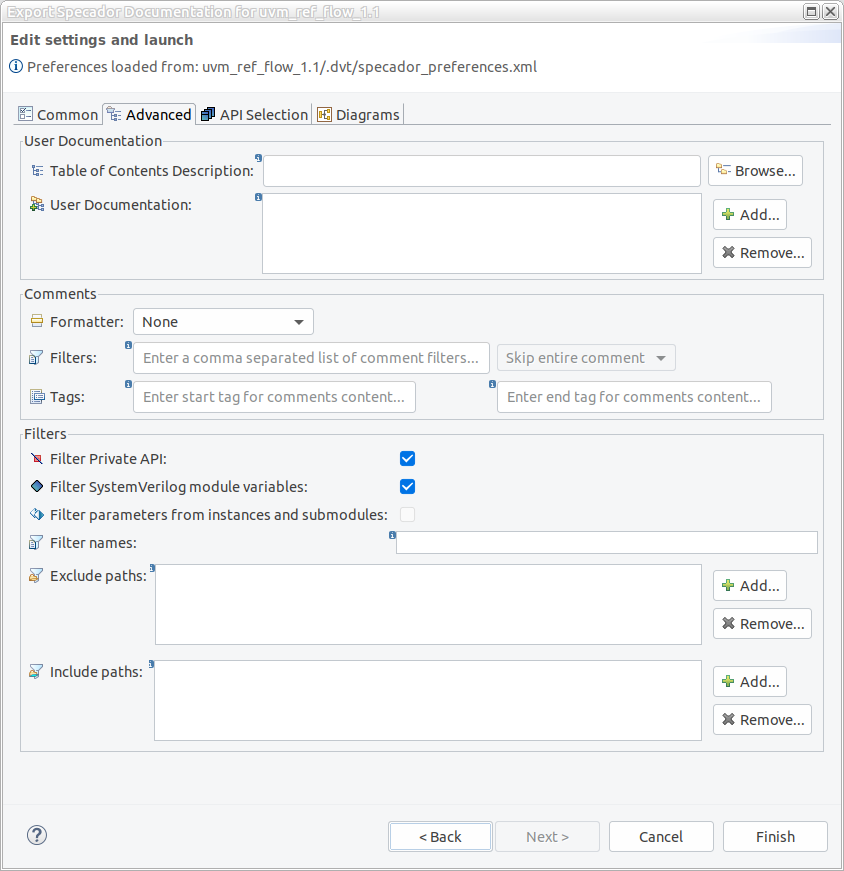
Task: Click the Table of Contents Description icon
Action: 37,171
